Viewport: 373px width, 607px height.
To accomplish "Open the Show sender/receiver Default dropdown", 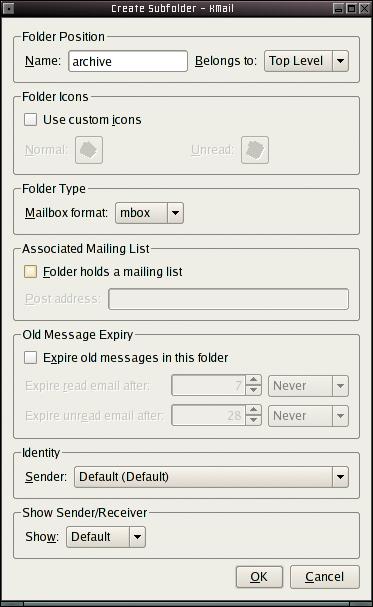I will tap(106, 537).
